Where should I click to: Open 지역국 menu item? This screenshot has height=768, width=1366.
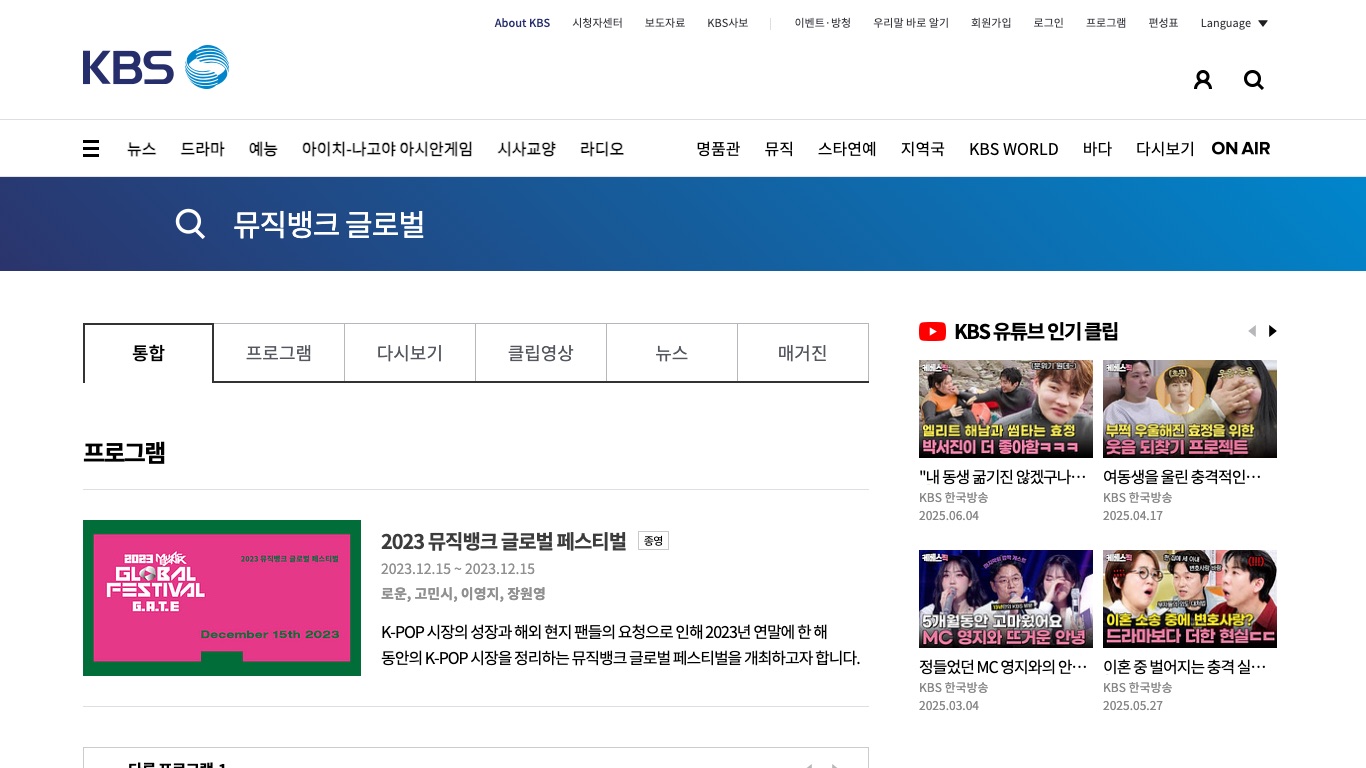click(x=922, y=149)
